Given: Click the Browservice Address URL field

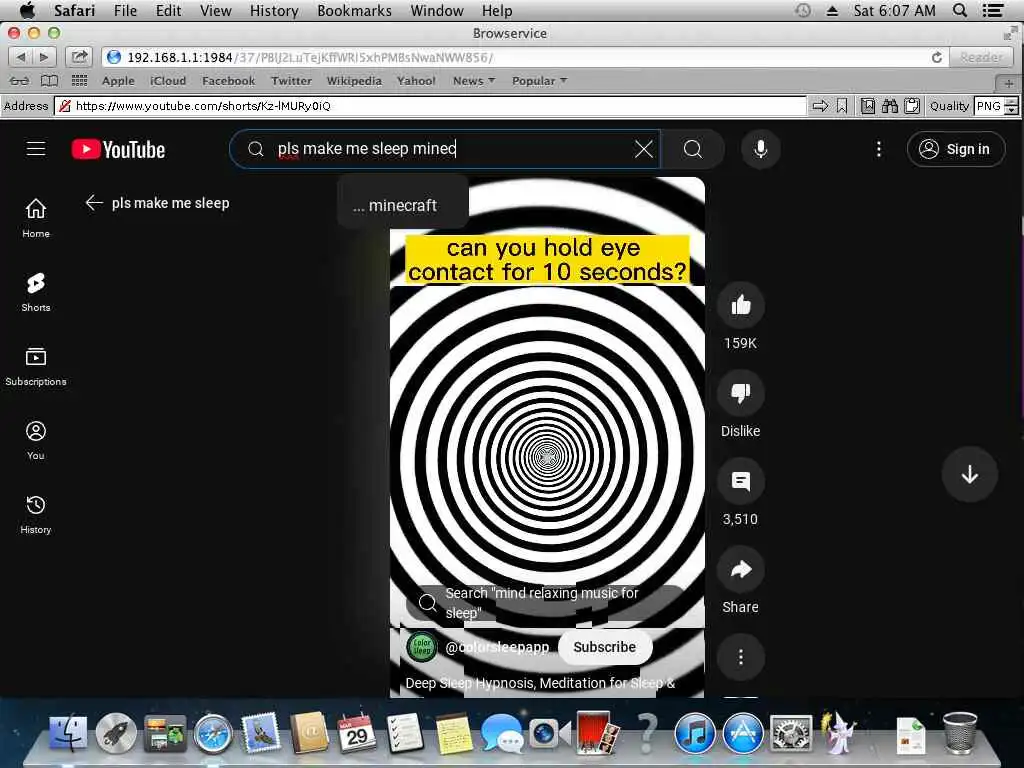Looking at the screenshot, I should point(431,106).
